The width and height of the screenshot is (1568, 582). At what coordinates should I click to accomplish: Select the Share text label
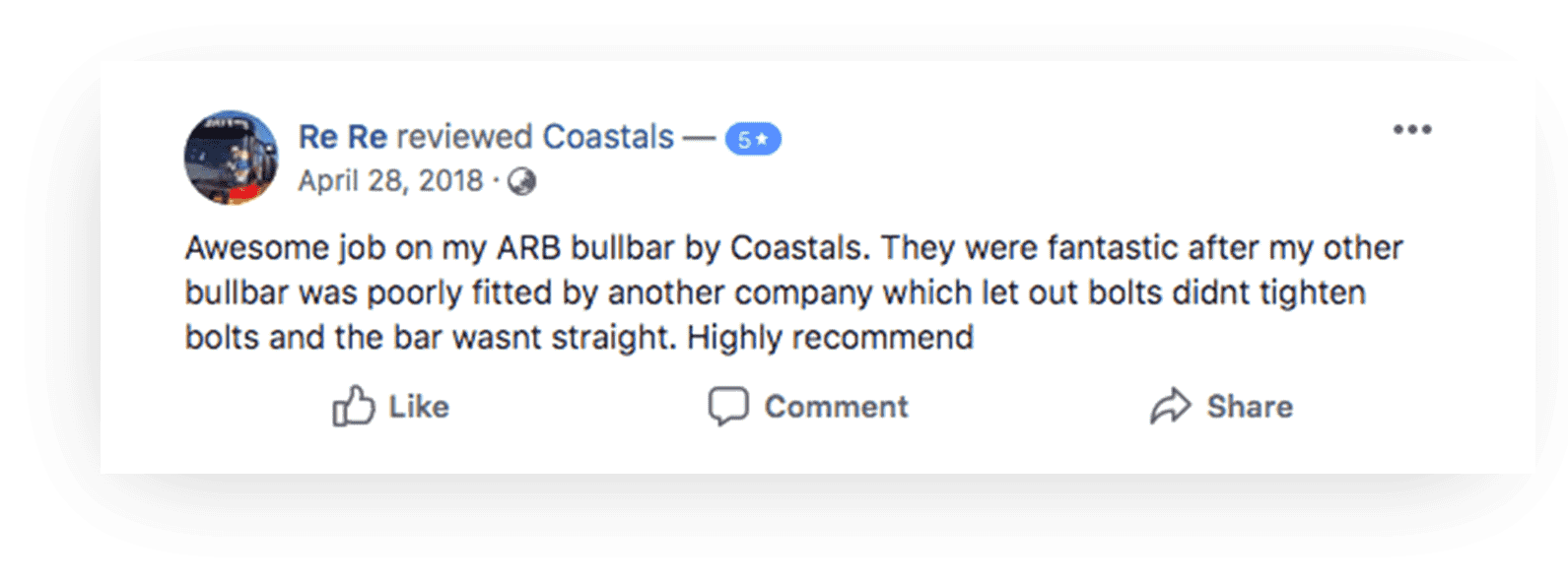pyautogui.click(x=1250, y=407)
